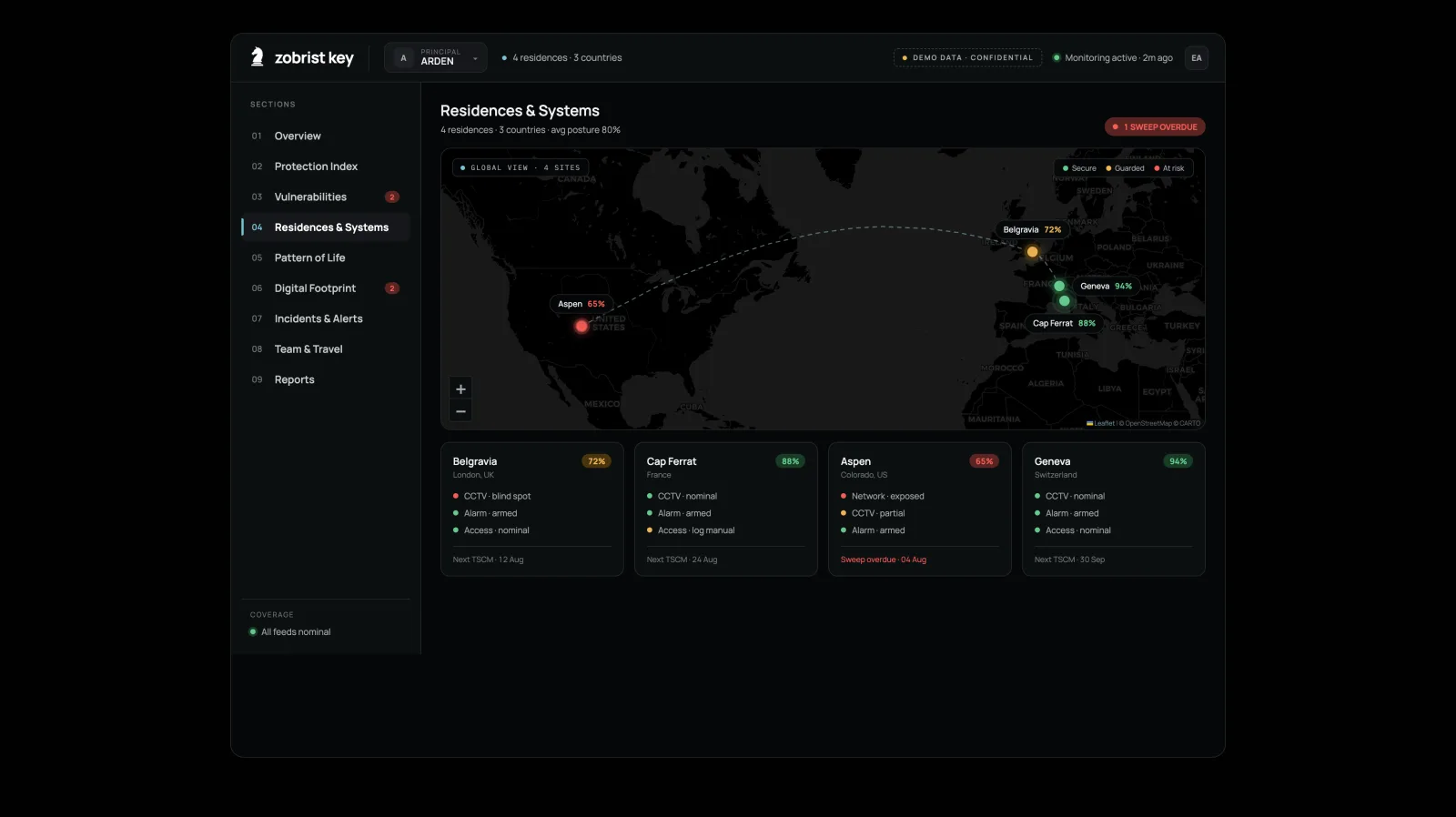Click the Cap Ferrat 88% map label
Screen dimensions: 1456x817
pyautogui.click(x=1064, y=324)
